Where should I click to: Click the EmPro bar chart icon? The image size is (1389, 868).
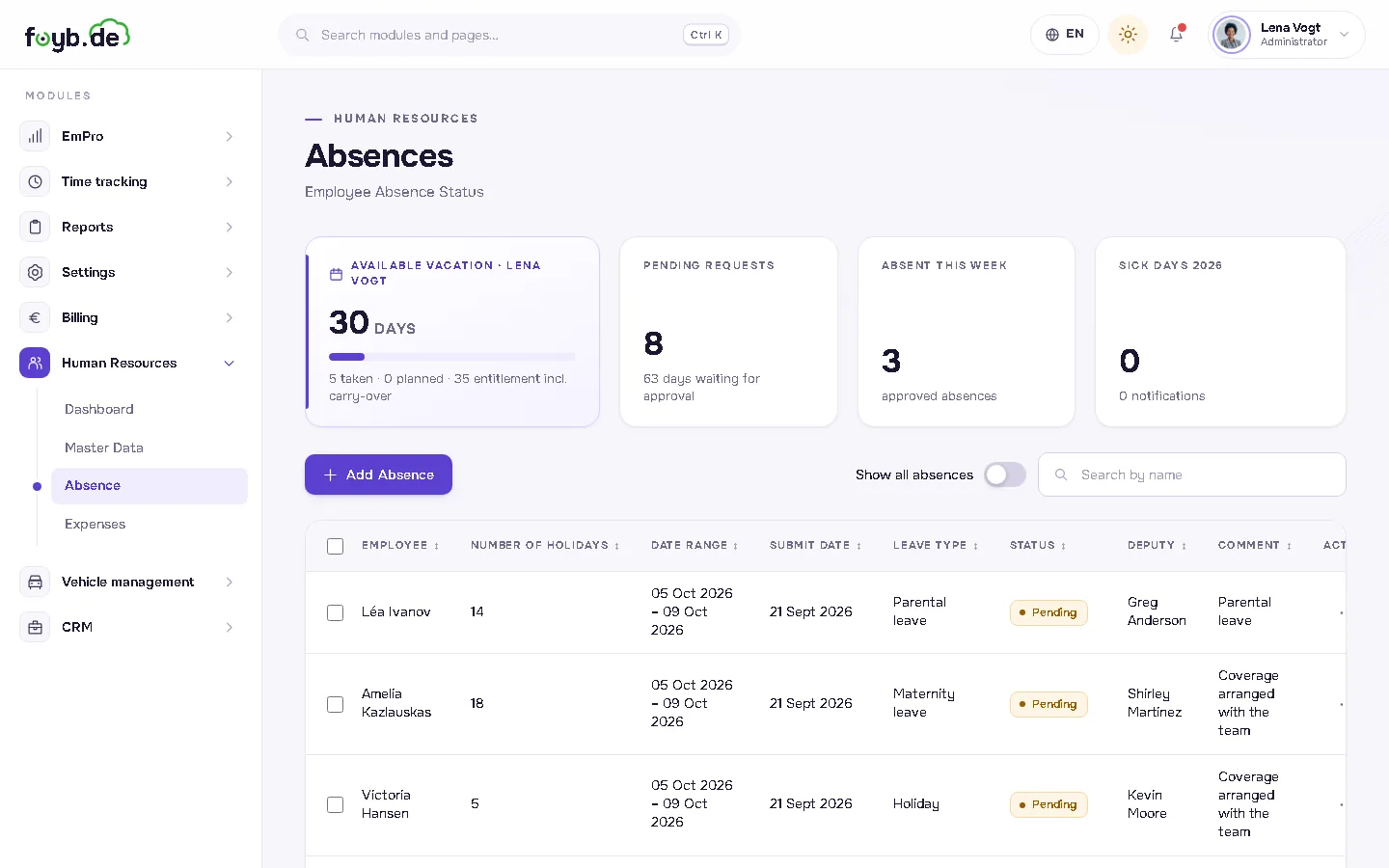pos(35,136)
